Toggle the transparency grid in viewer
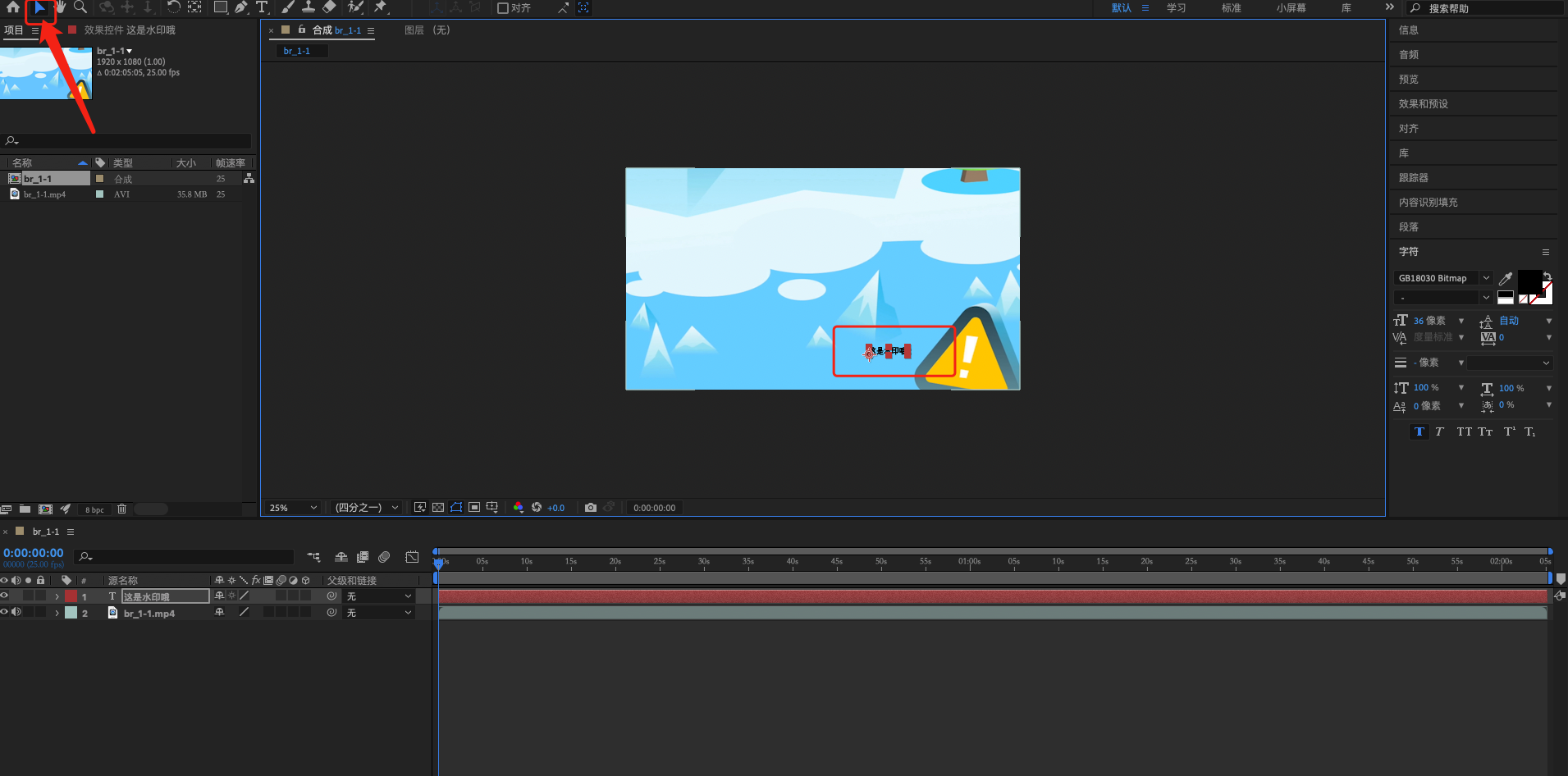The image size is (1568, 776). [x=438, y=508]
